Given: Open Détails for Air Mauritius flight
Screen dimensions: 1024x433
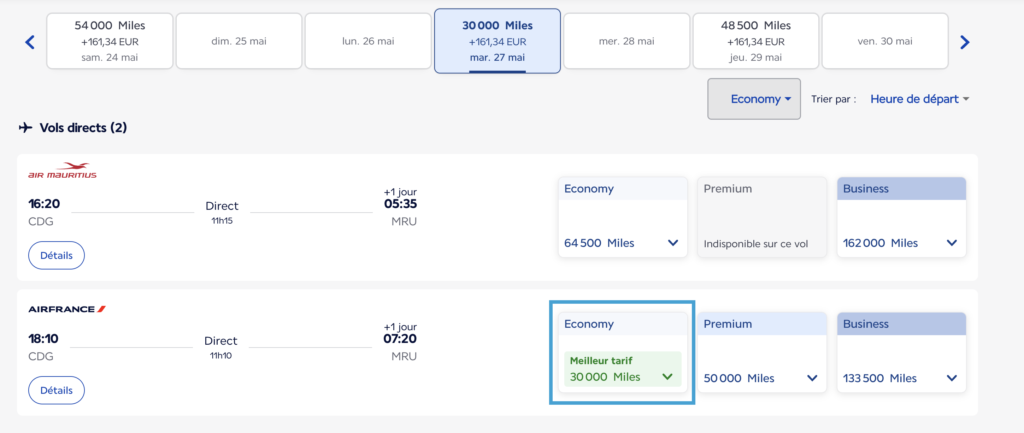Looking at the screenshot, I should [56, 255].
